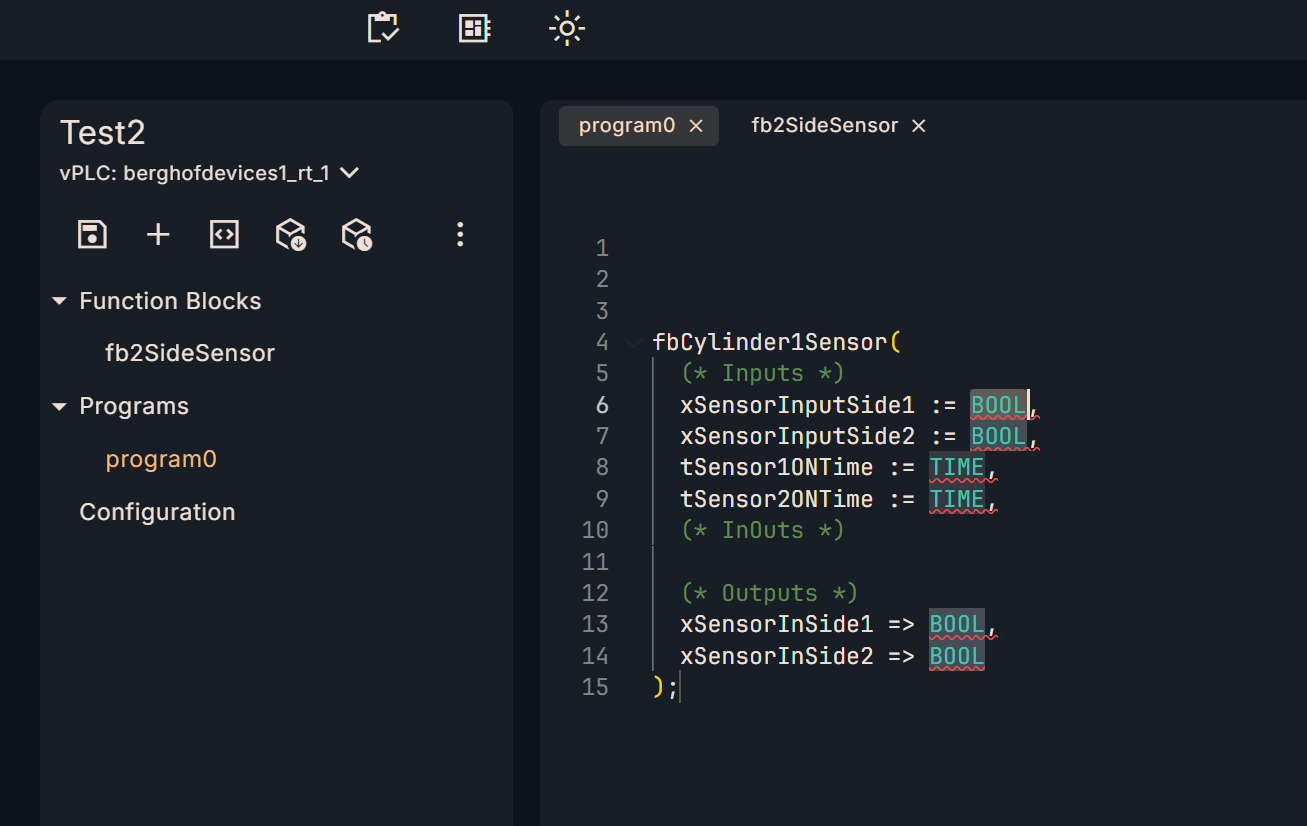Open the device board icon in top bar
This screenshot has height=826, width=1307.
click(x=474, y=28)
